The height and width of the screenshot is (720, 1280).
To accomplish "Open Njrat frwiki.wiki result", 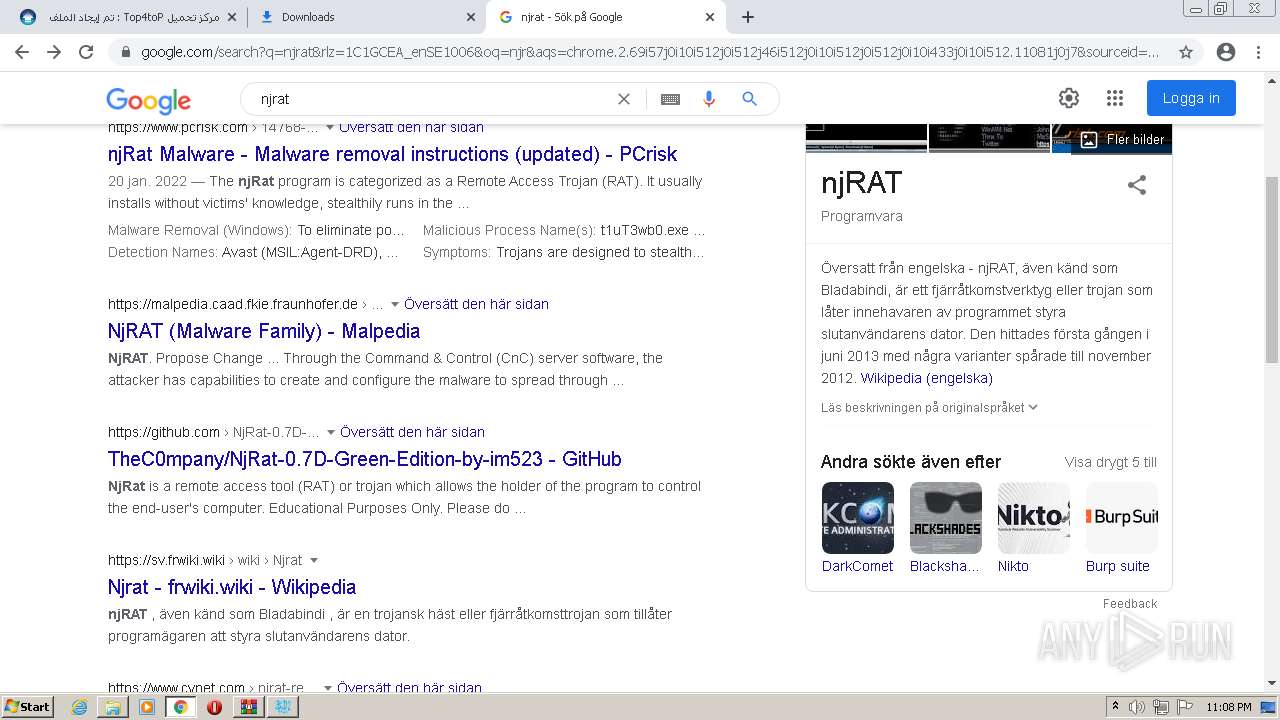I will pos(232,587).
